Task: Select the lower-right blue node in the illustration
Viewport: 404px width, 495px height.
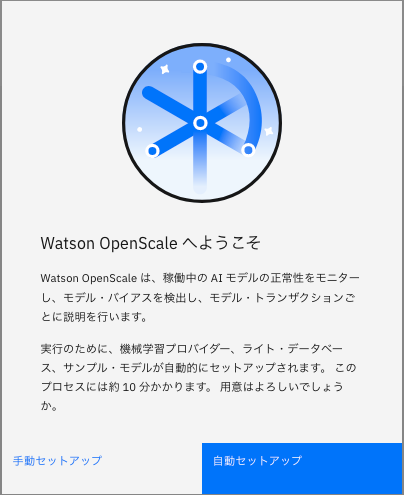Action: point(248,150)
